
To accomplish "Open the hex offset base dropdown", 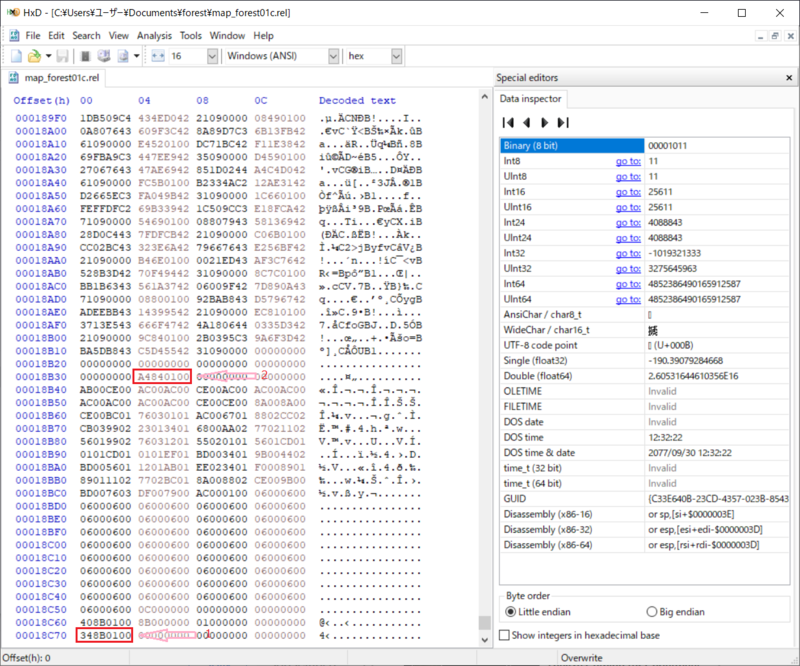I will pos(396,56).
